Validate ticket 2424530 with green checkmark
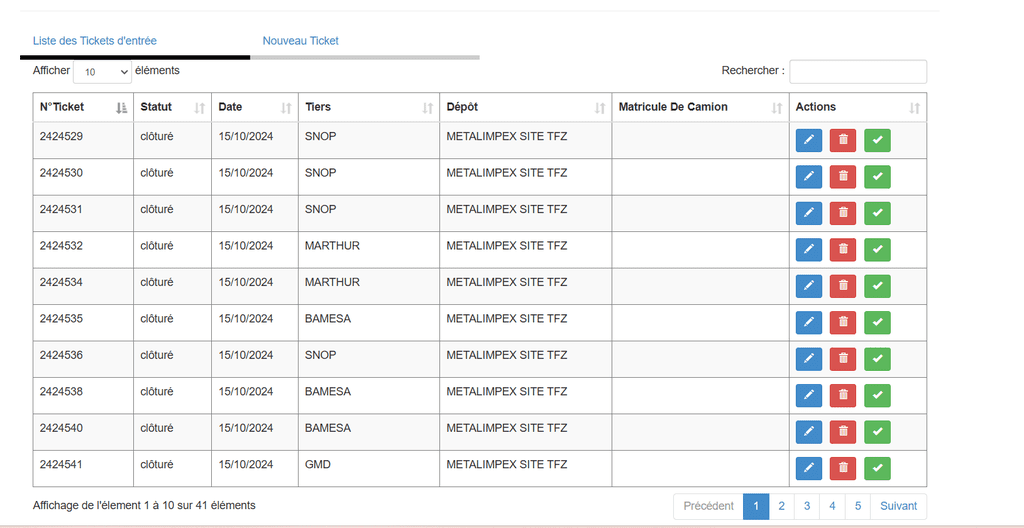Image resolution: width=1024 pixels, height=528 pixels. pos(878,177)
